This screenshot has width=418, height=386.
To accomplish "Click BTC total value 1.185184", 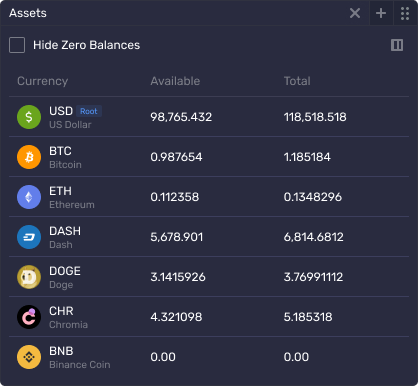I will click(307, 157).
